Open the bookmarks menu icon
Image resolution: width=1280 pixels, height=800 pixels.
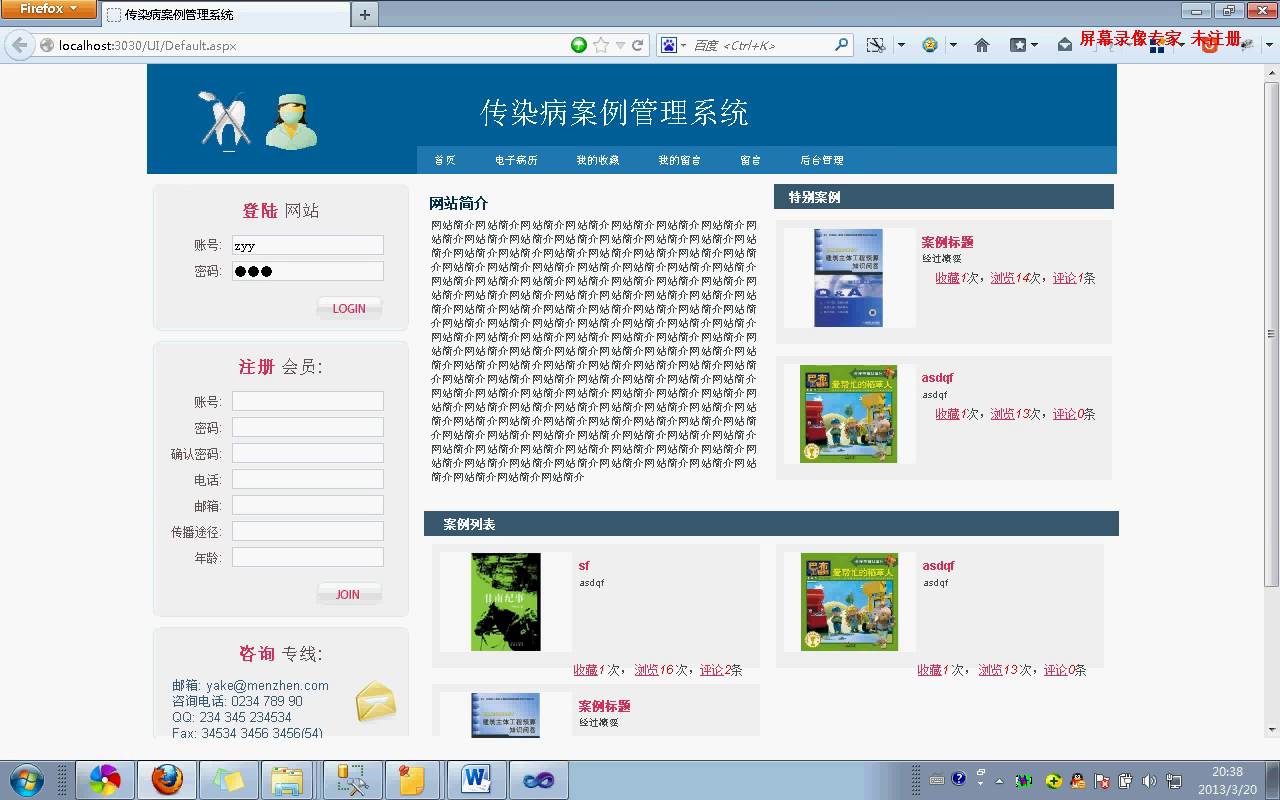pyautogui.click(x=1019, y=45)
